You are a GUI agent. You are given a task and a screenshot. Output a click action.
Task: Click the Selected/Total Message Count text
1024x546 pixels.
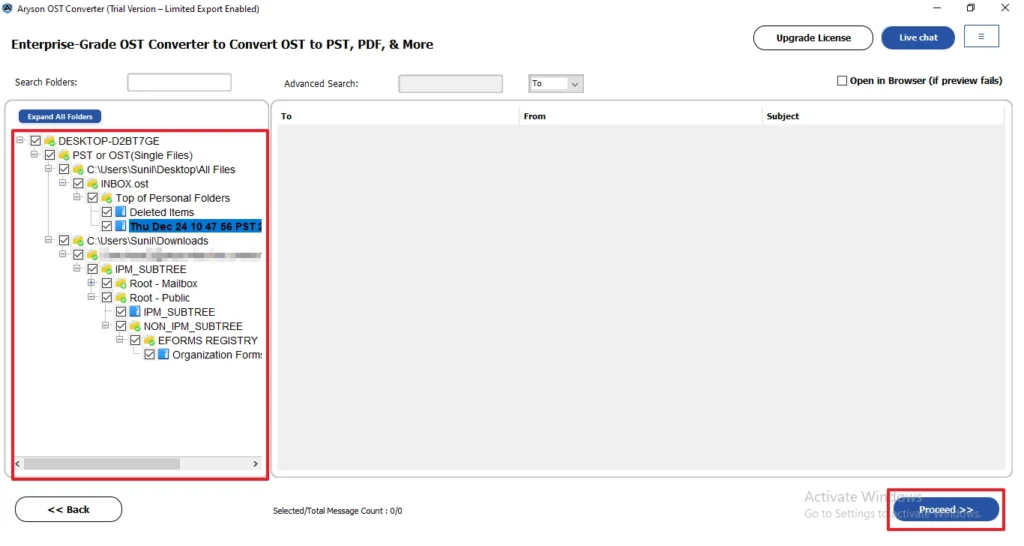[x=338, y=511]
